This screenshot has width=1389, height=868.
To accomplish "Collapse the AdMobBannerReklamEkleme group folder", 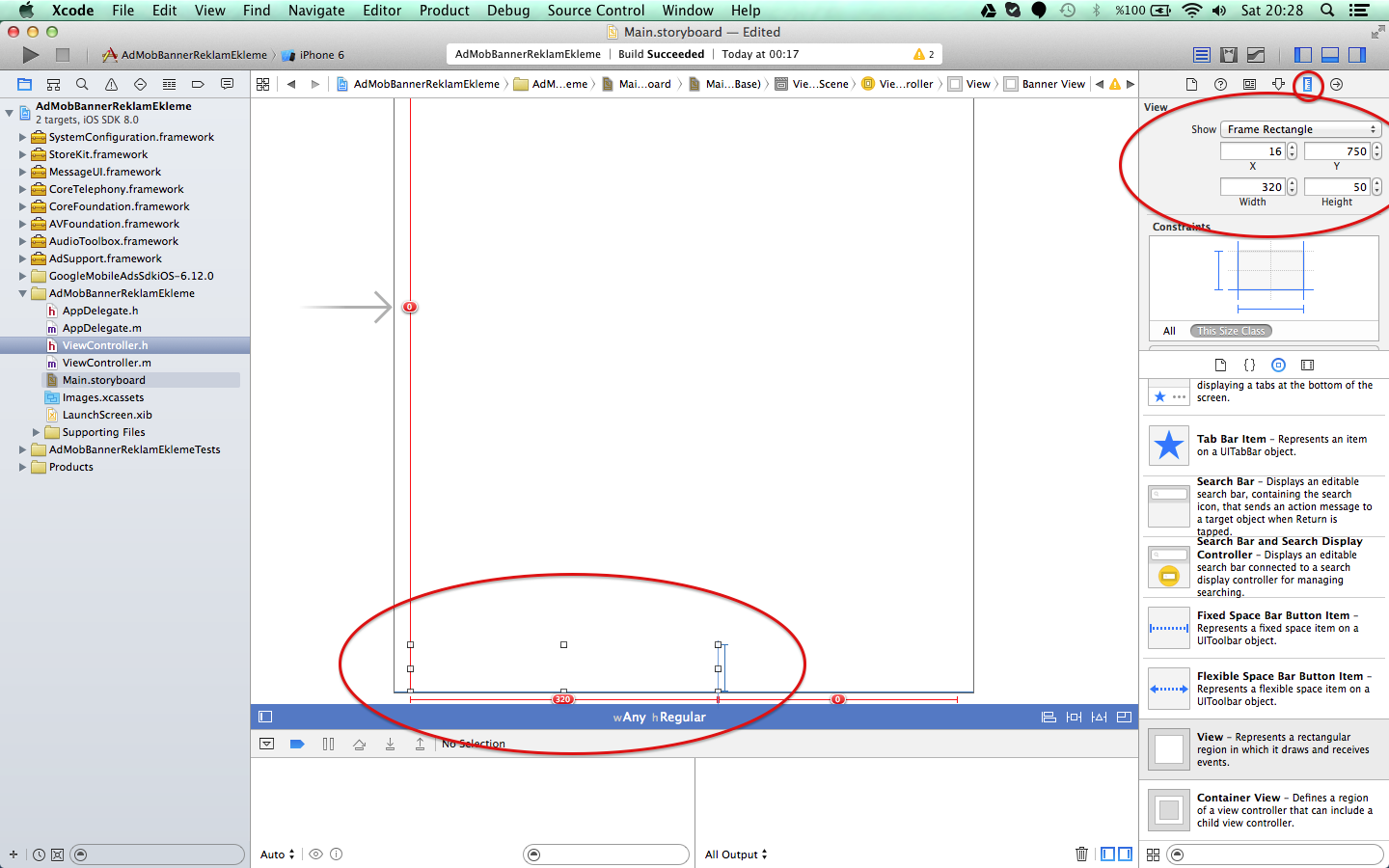I will 22,293.
